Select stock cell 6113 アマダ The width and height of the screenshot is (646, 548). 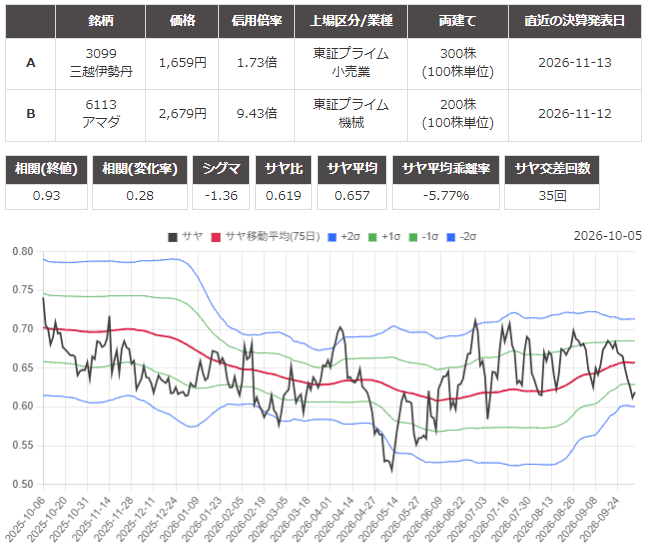coord(101,114)
